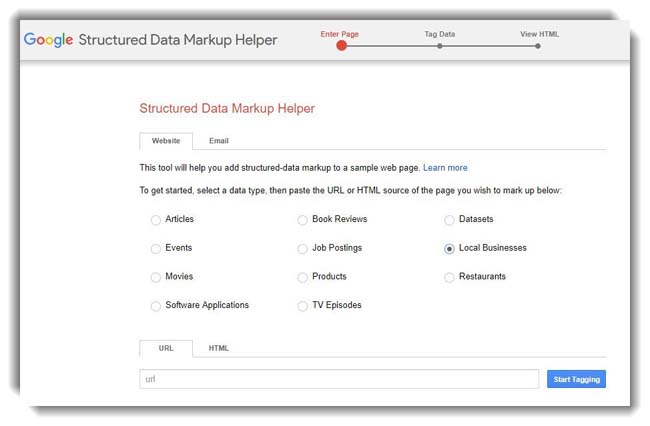Screen dimensions: 650x426
Task: Choose the Datasets data type
Action: [449, 220]
